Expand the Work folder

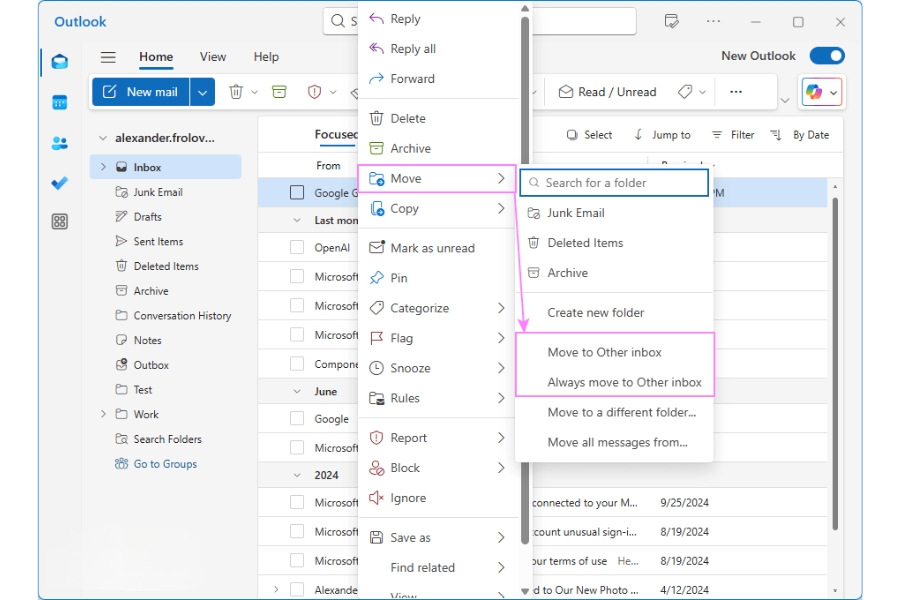(101, 414)
